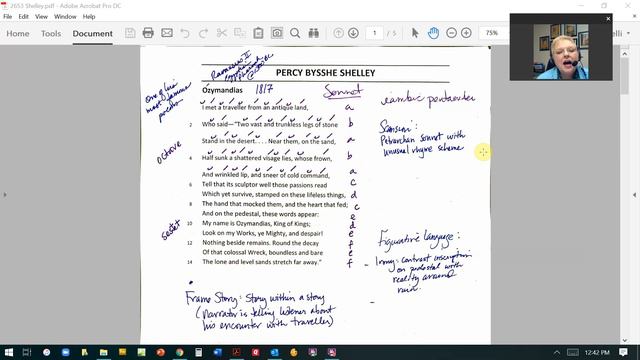Image resolution: width=640 pixels, height=360 pixels.
Task: Open Adobe Acrobat taskbar icon
Action: (x=236, y=352)
